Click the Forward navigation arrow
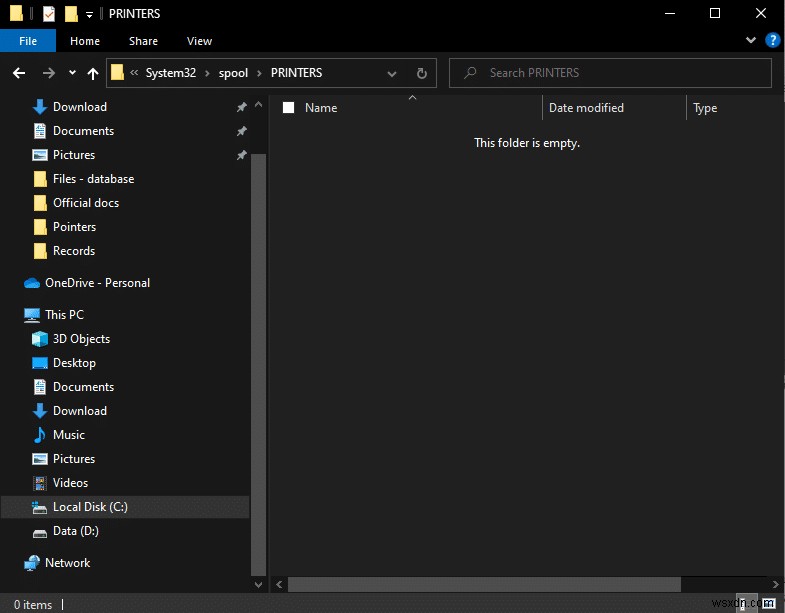 coord(47,73)
